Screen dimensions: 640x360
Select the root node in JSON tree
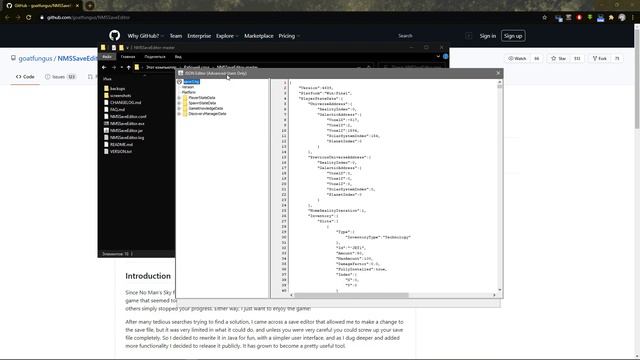[x=191, y=82]
